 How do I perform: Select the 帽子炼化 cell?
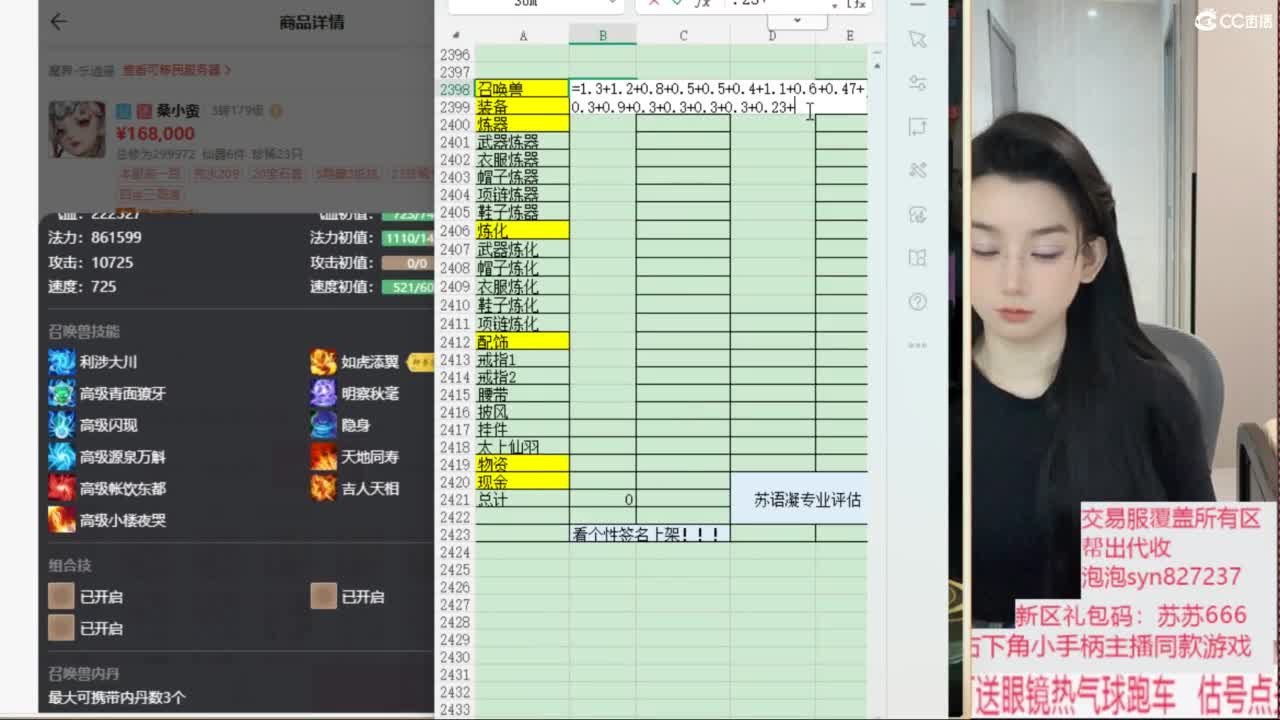click(x=522, y=268)
